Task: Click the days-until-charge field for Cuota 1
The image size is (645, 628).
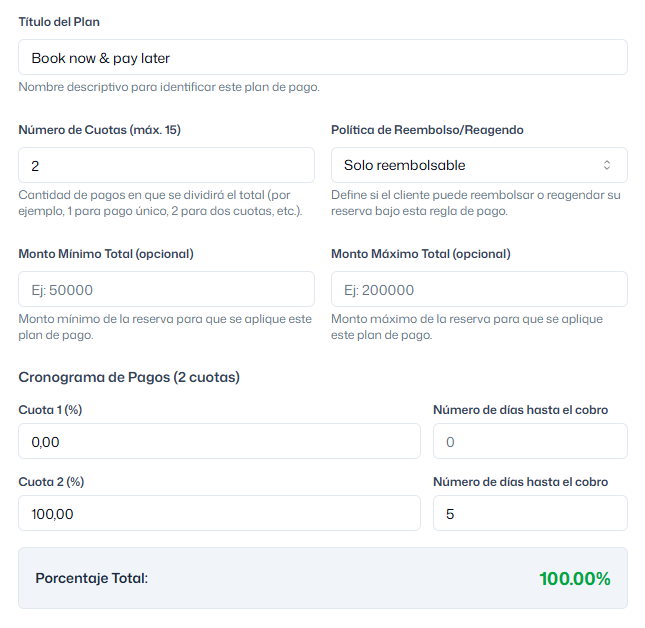Action: coord(530,441)
